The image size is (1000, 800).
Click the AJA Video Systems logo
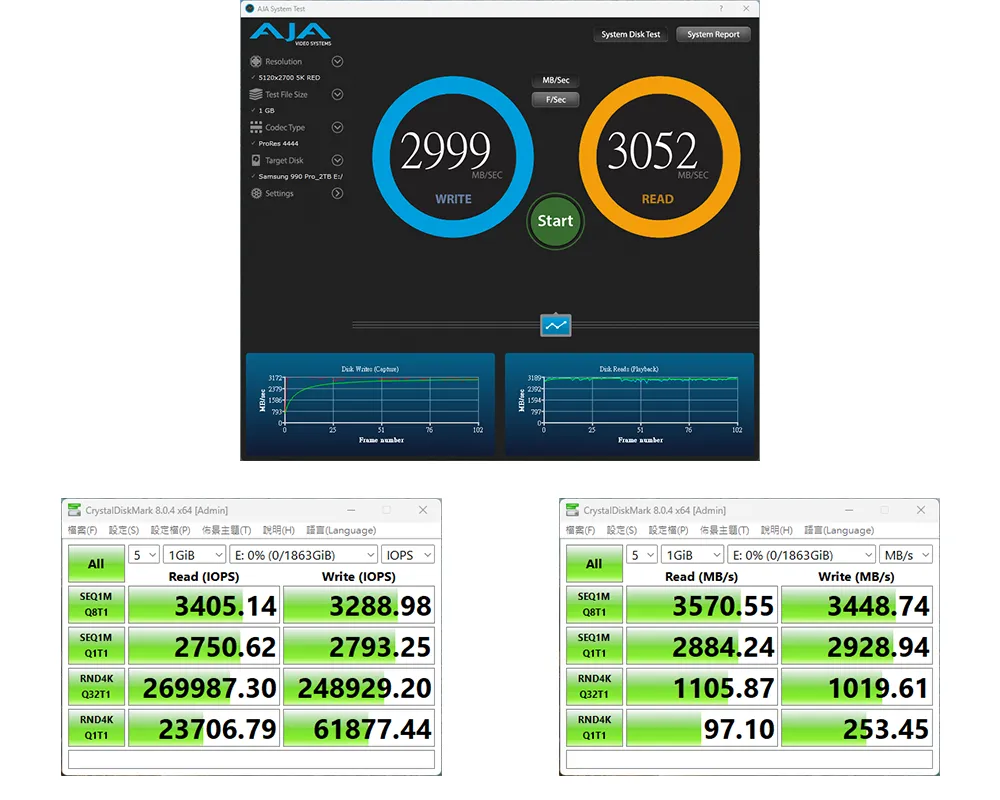(x=289, y=35)
